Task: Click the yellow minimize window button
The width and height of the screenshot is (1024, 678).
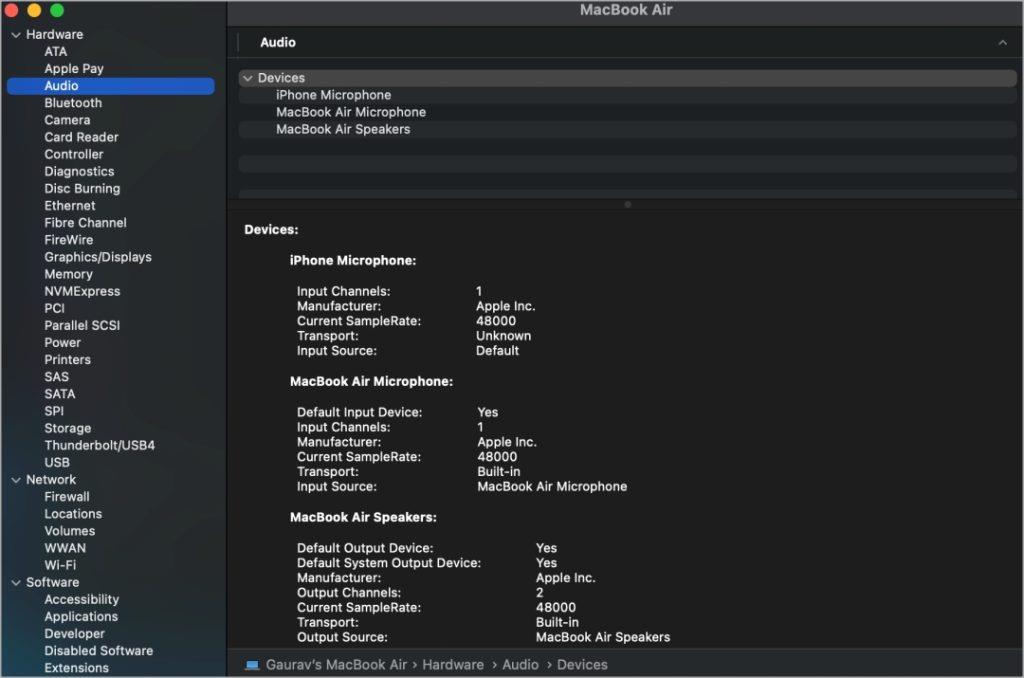Action: 34,10
